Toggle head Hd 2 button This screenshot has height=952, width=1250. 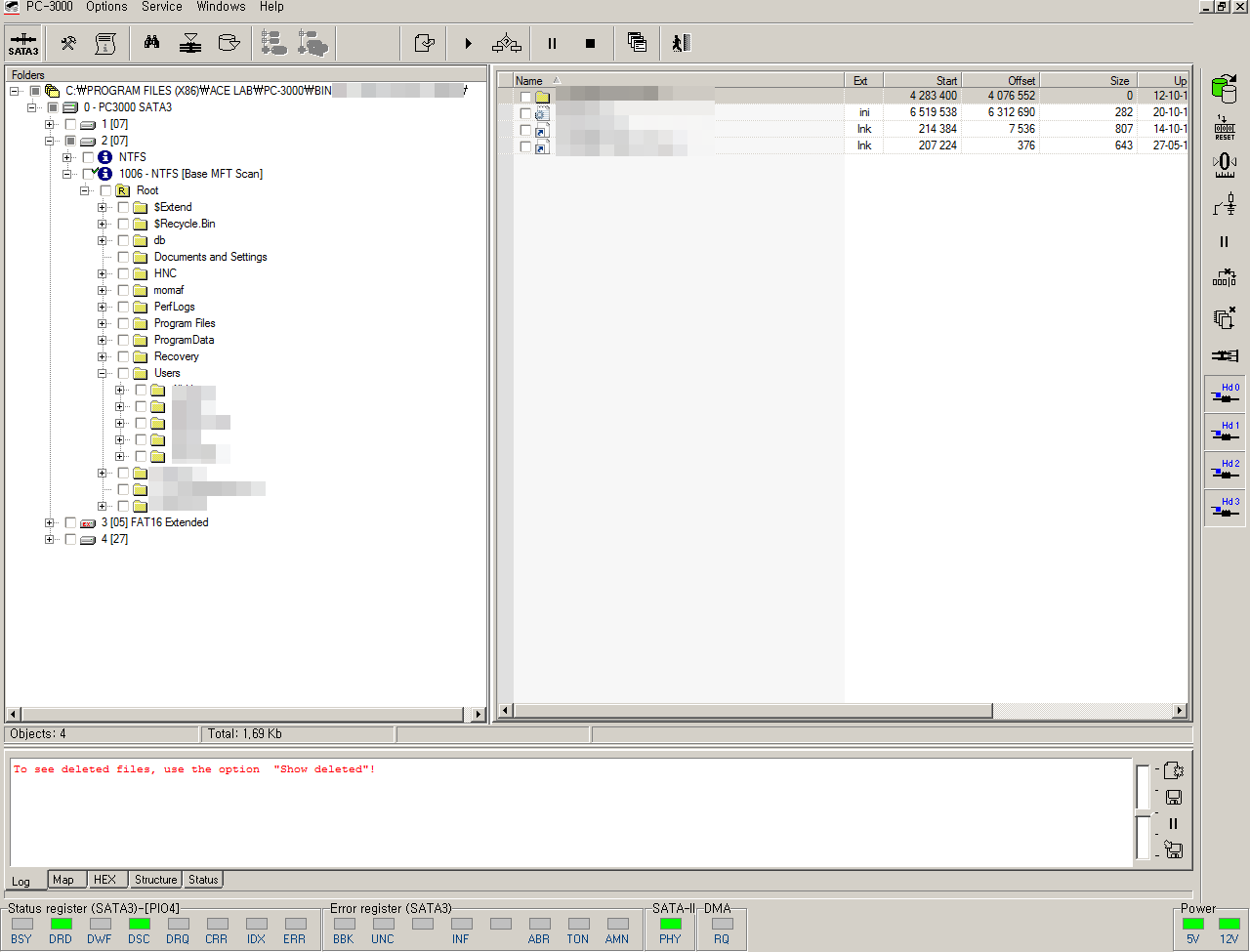coord(1225,471)
